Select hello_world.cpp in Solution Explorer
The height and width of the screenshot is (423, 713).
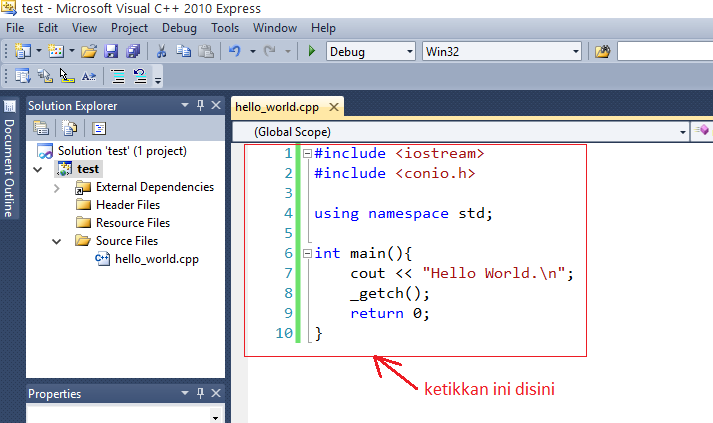(156, 259)
